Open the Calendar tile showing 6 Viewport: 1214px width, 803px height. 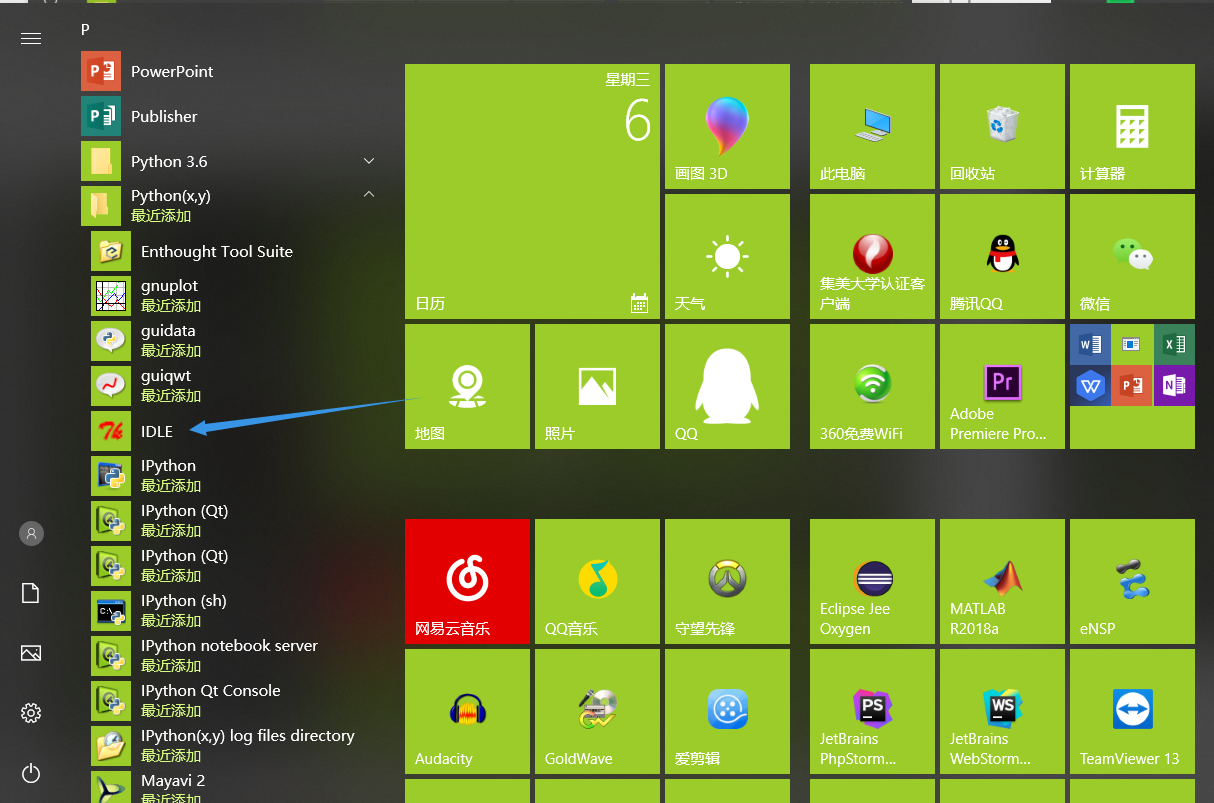(x=532, y=191)
